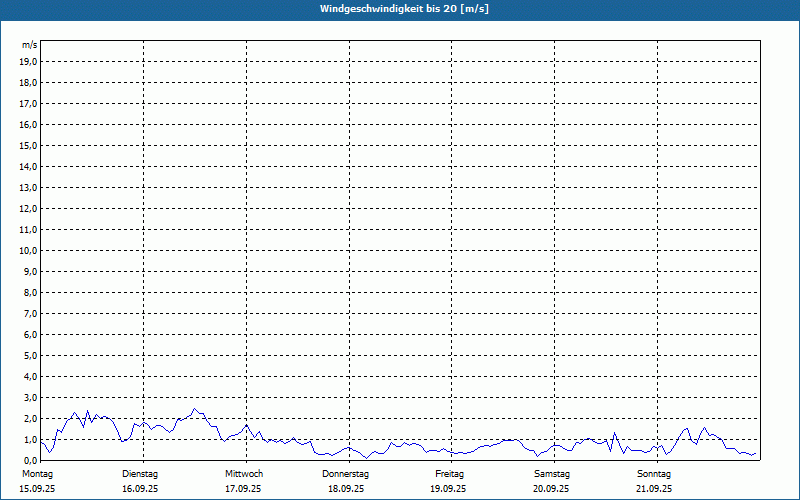Click the 'Sonntag' day label

click(654, 474)
